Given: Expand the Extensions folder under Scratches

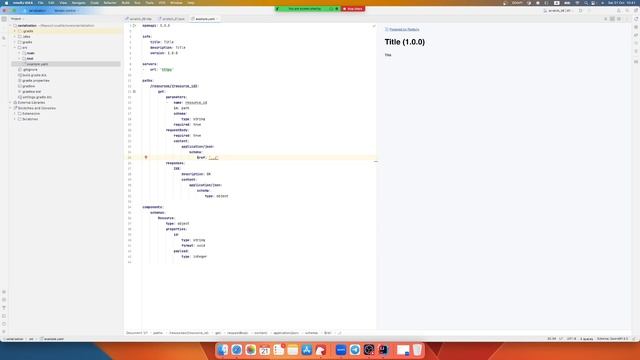Looking at the screenshot, I should coord(15,113).
